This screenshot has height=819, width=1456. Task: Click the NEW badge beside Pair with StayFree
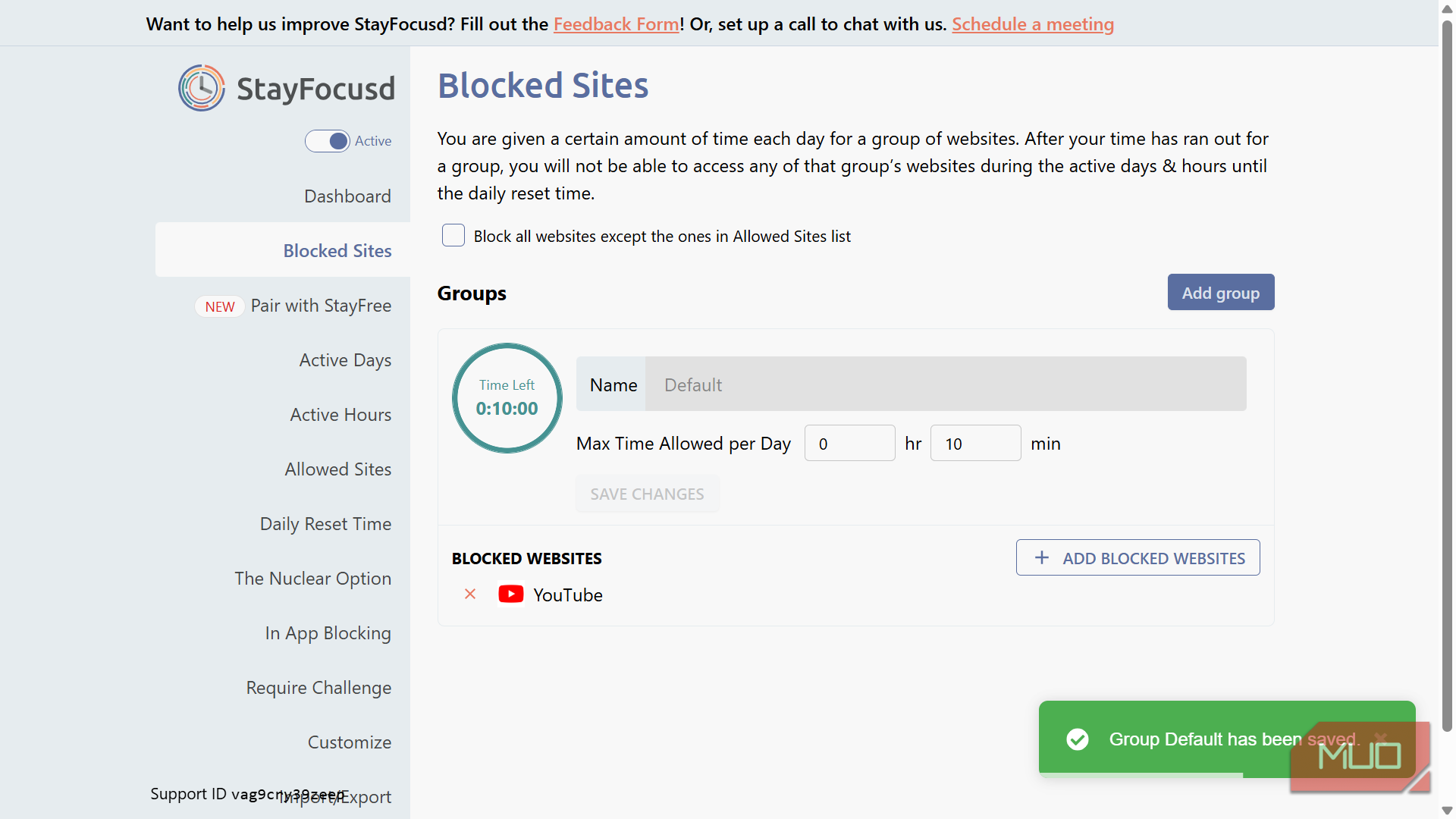coord(220,306)
